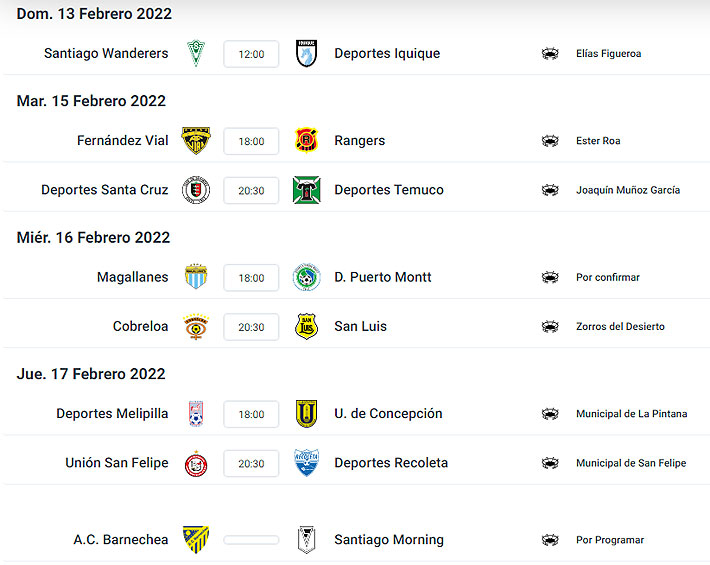Select the Rangers club crest

coord(307,141)
